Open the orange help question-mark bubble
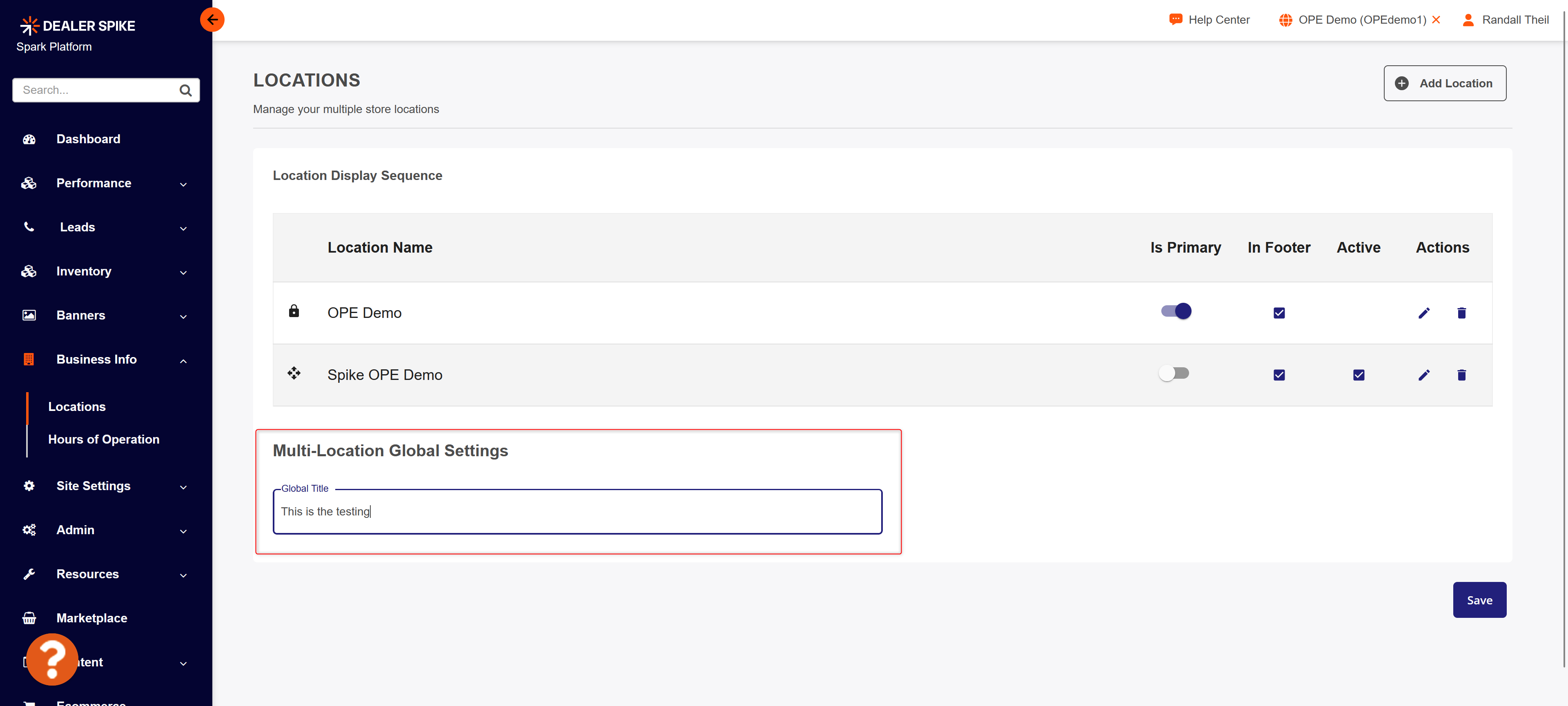This screenshot has height=706, width=1568. [52, 659]
